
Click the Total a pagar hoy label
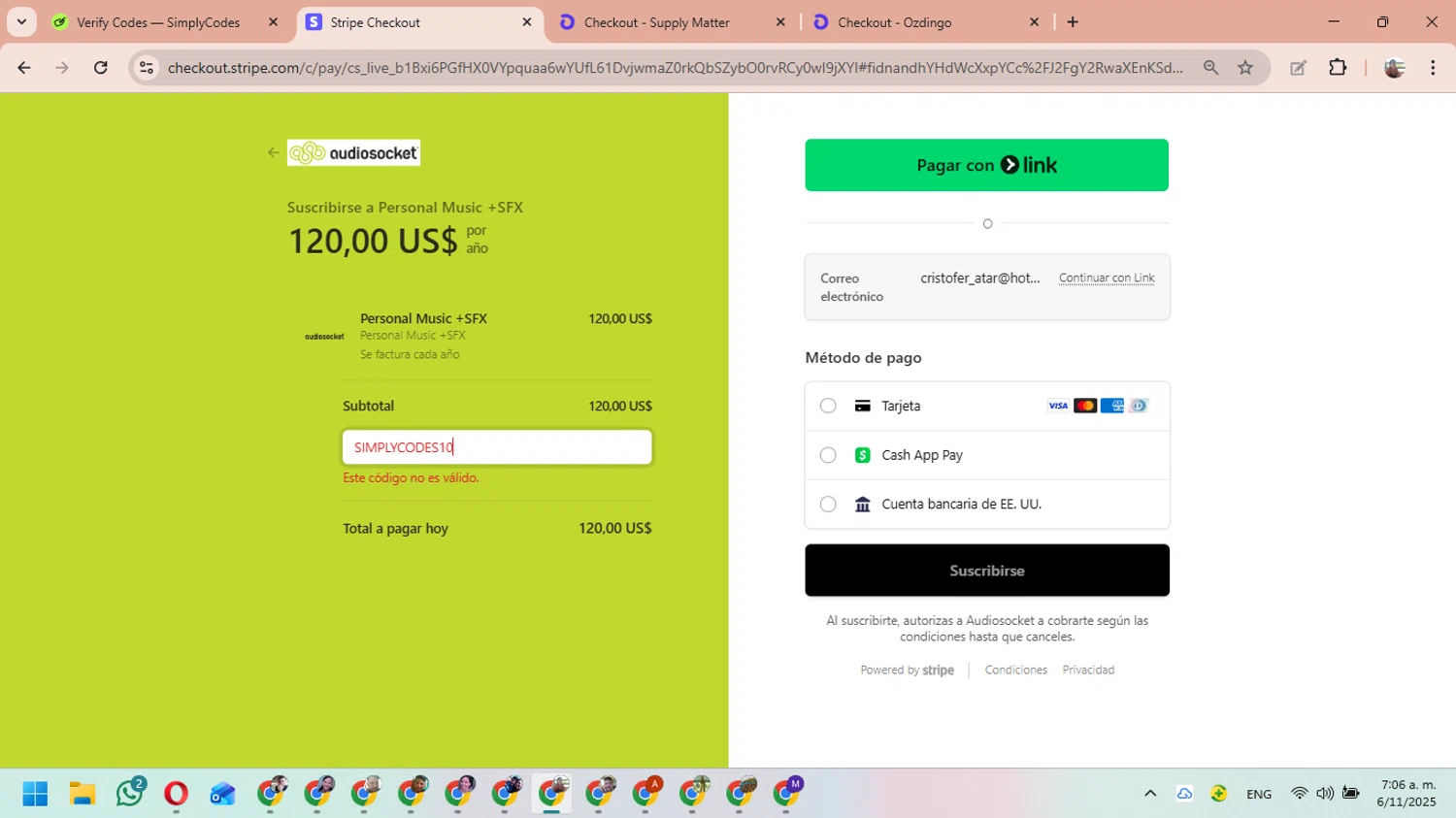[395, 529]
